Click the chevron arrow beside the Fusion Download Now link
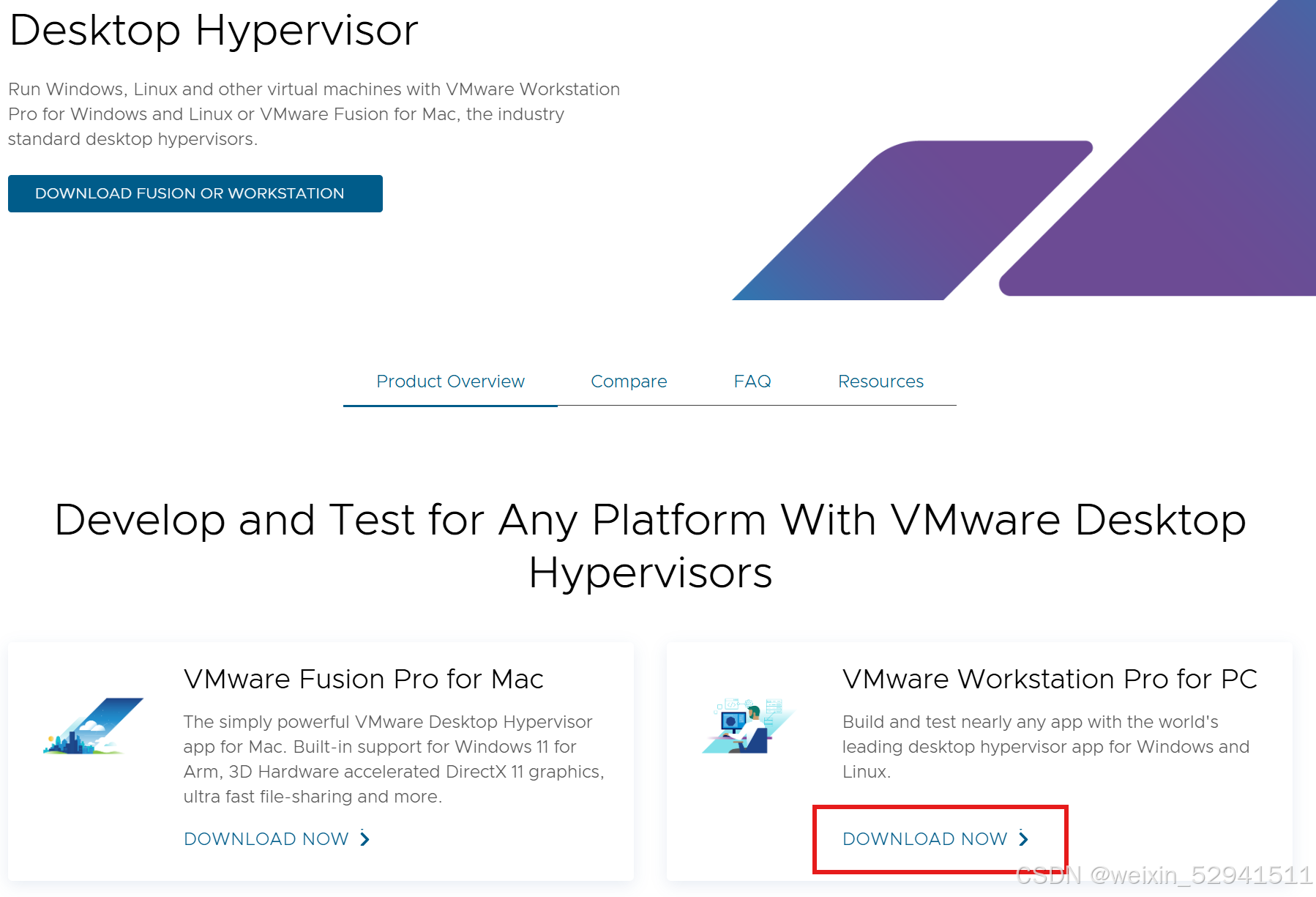 [364, 839]
